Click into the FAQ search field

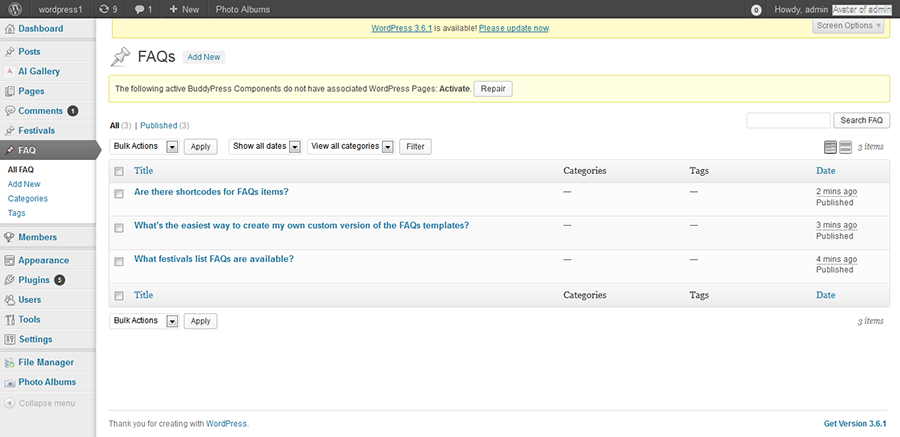[788, 121]
